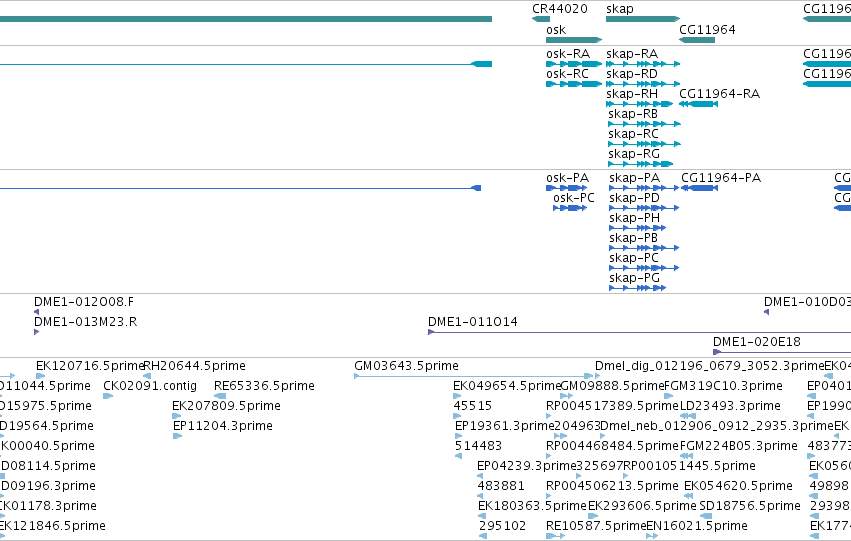Click the 483881 feature label
Image resolution: width=851 pixels, height=541 pixels.
[501, 486]
